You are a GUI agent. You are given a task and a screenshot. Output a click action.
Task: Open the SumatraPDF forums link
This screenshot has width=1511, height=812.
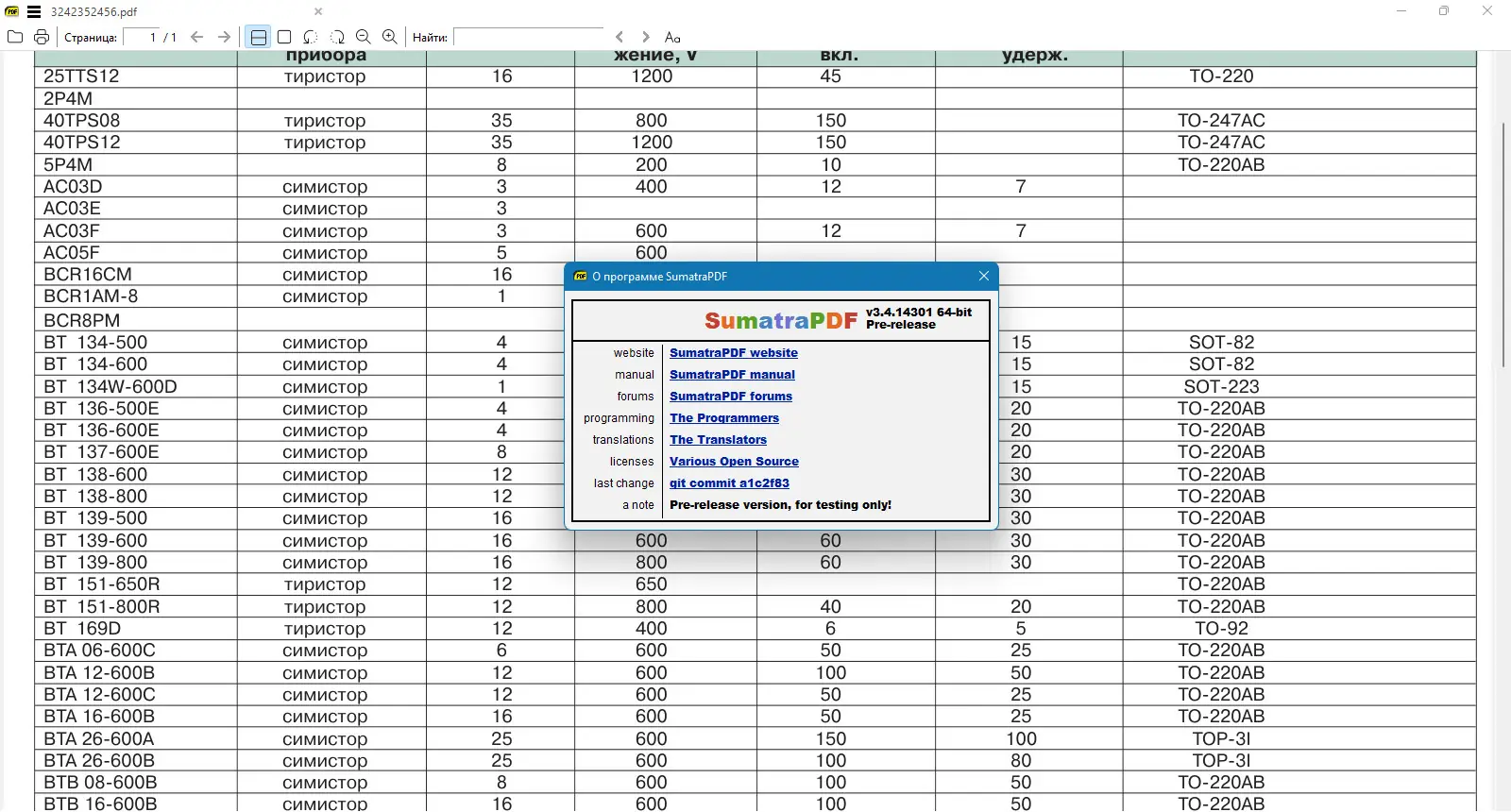tap(731, 397)
